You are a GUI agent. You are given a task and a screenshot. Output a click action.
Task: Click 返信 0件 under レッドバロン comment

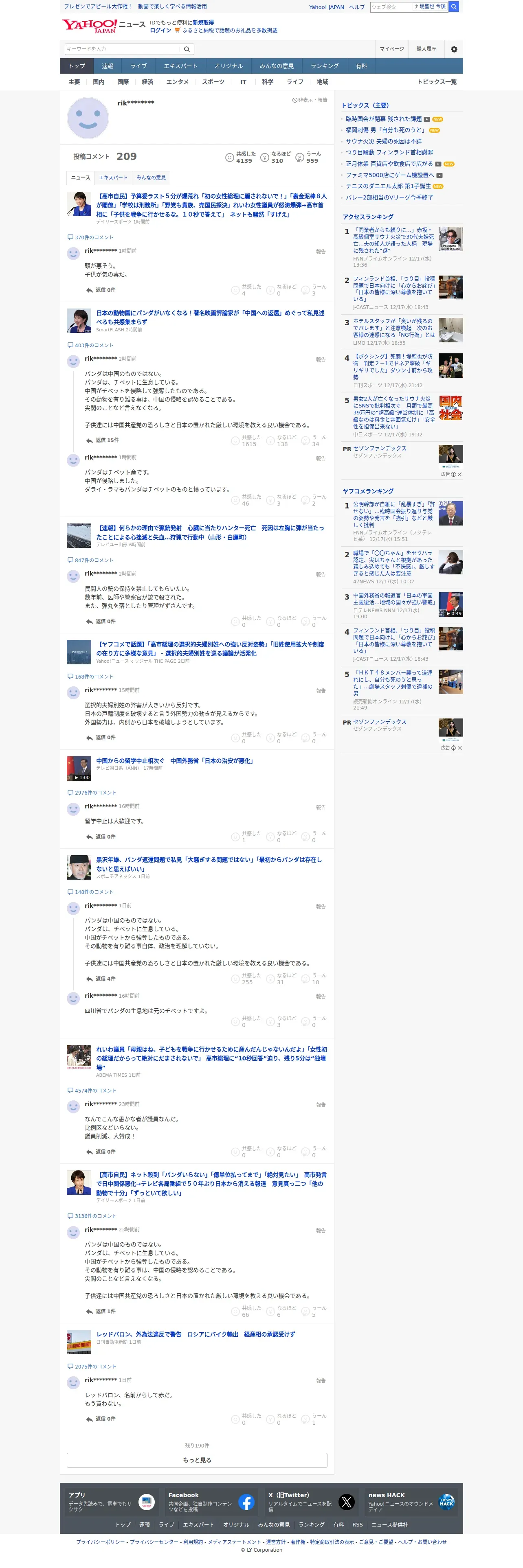101,1419
